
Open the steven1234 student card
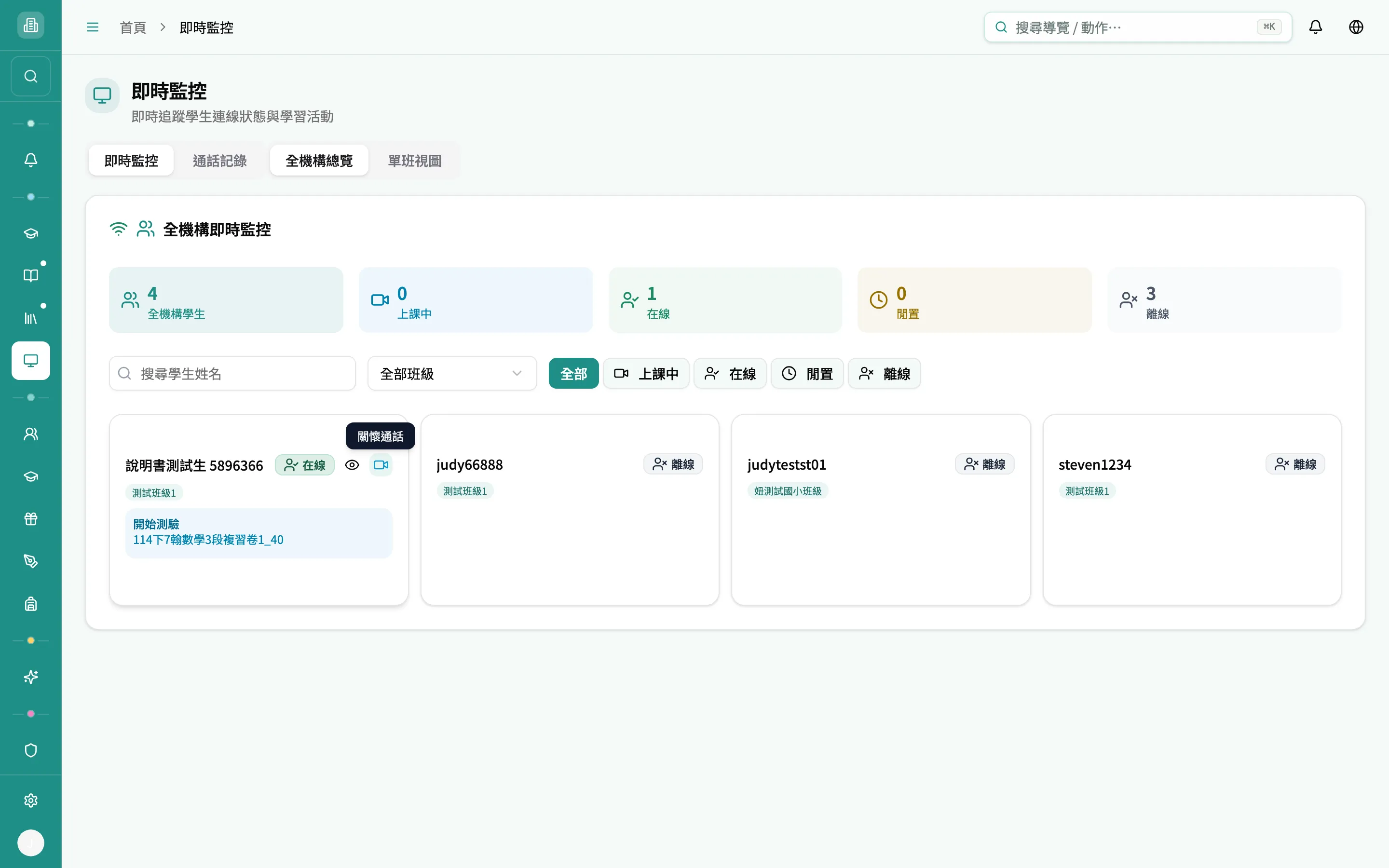click(x=1192, y=510)
